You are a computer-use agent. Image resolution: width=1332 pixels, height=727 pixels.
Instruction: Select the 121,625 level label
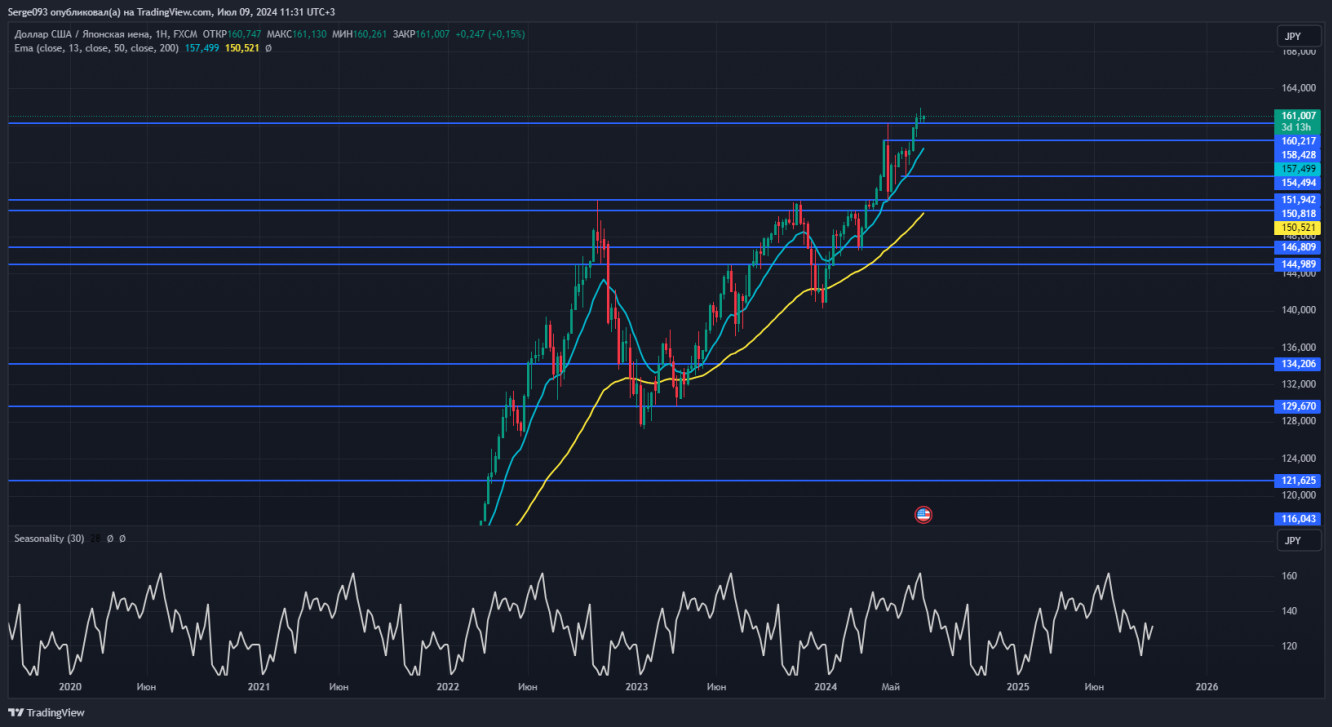click(1298, 481)
